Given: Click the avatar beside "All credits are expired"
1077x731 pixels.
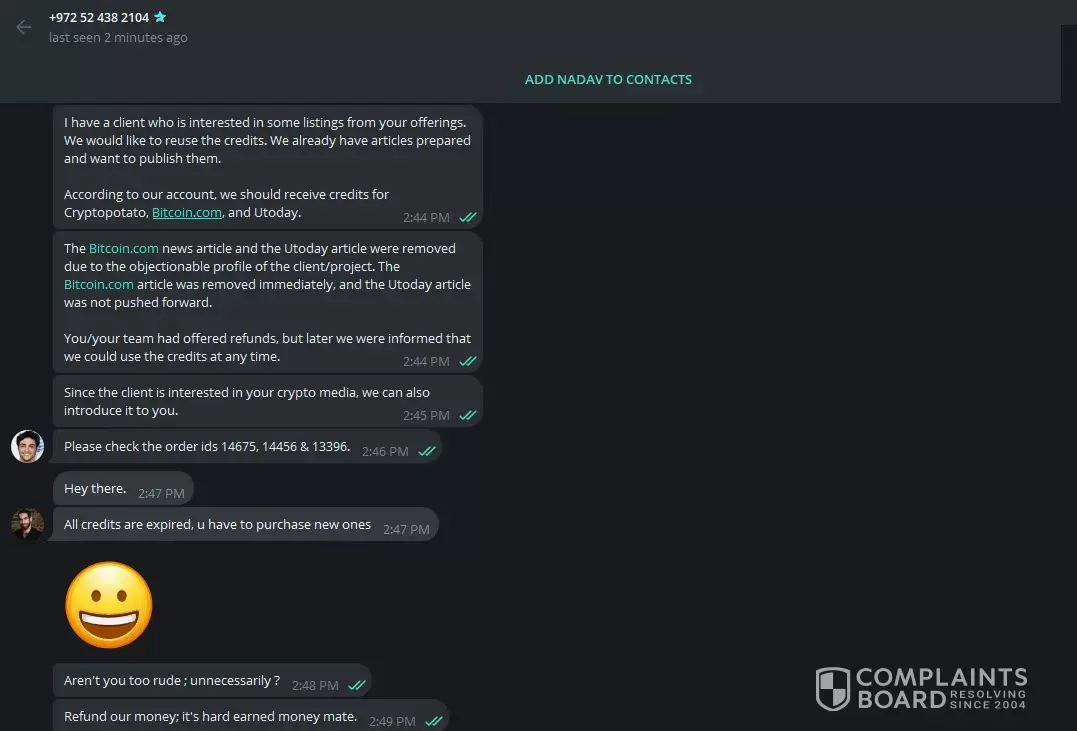Looking at the screenshot, I should click(27, 524).
